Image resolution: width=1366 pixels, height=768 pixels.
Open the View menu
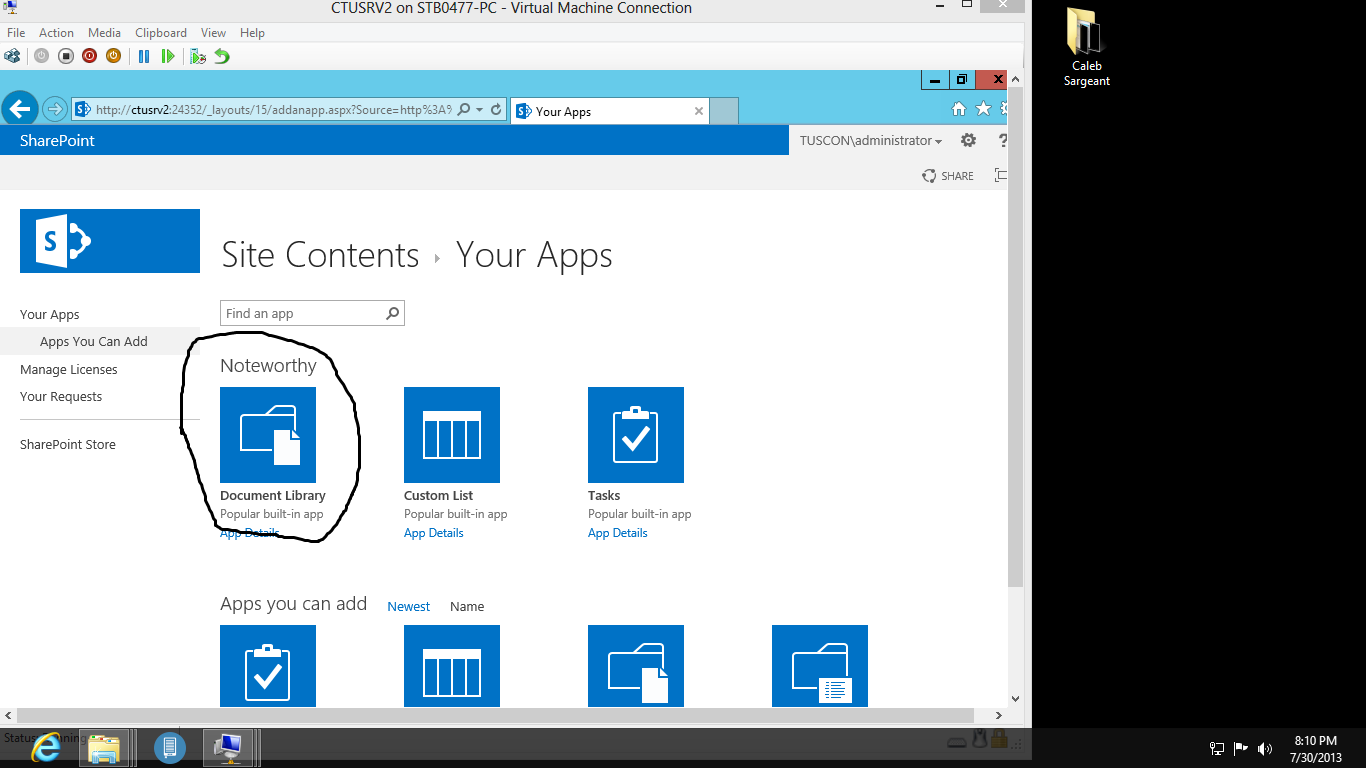pyautogui.click(x=213, y=33)
